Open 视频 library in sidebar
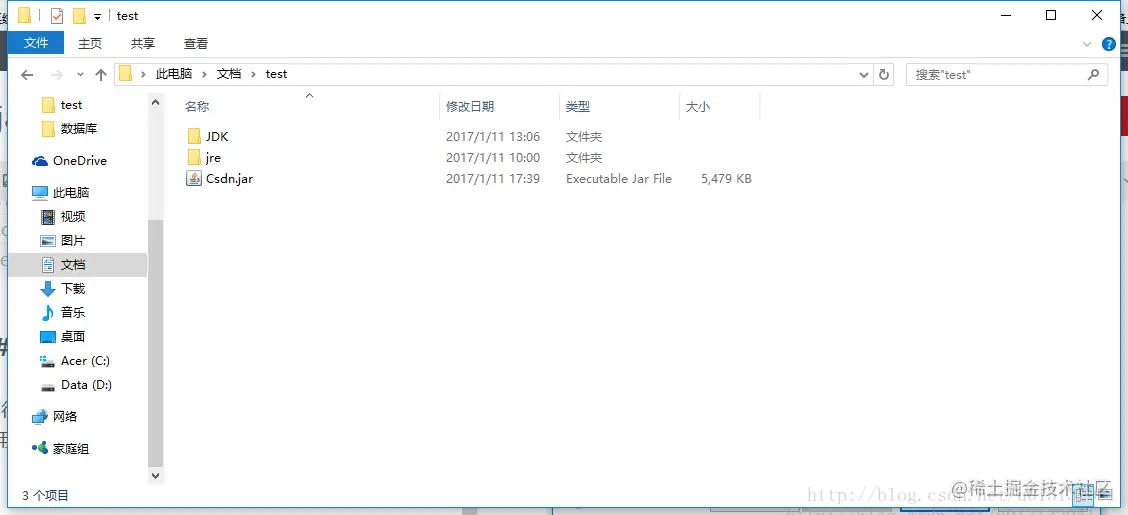The height and width of the screenshot is (515, 1128). 73,217
